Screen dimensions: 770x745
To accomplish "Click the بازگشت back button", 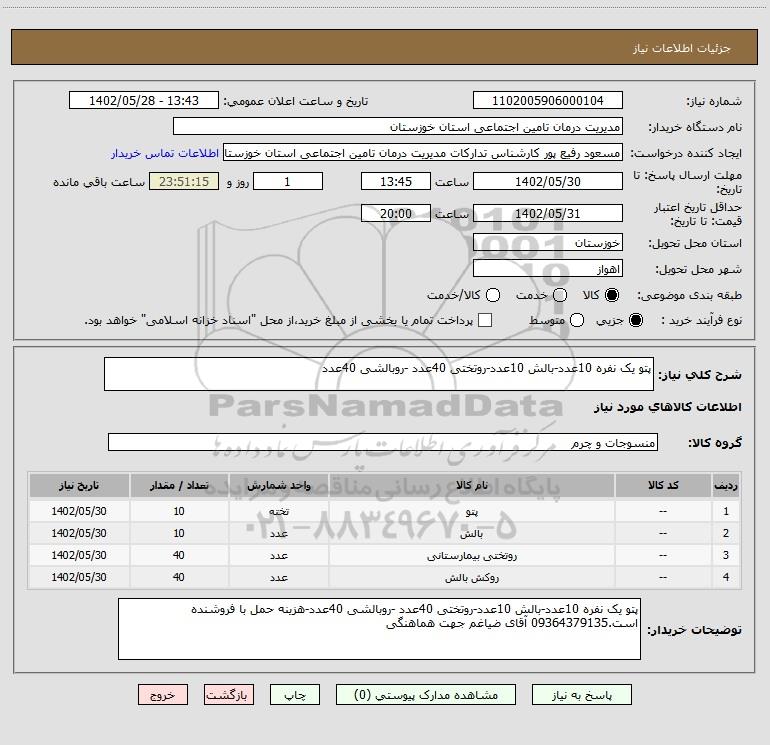I will pos(229,695).
